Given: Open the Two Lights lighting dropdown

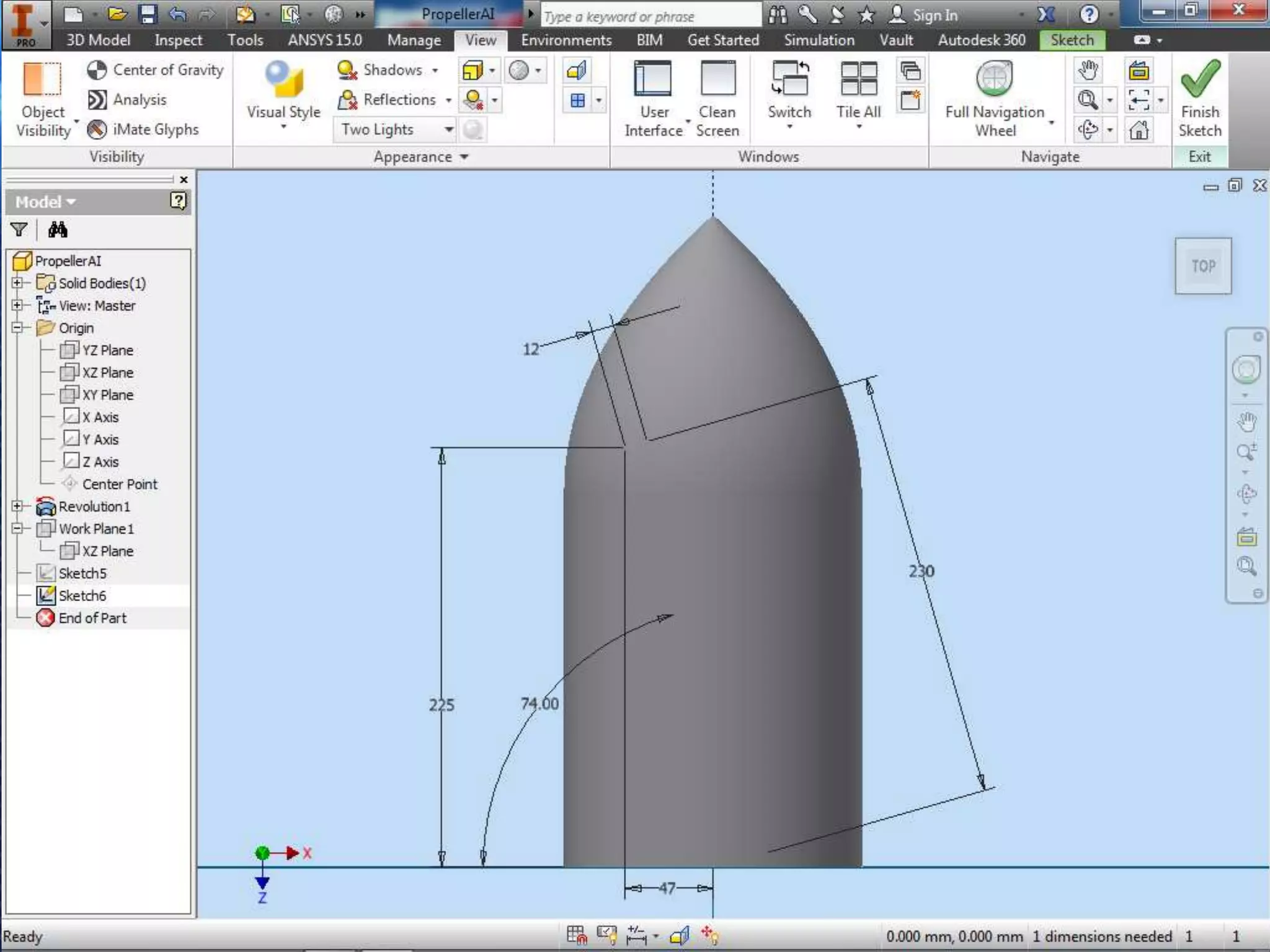Looking at the screenshot, I should 448,130.
